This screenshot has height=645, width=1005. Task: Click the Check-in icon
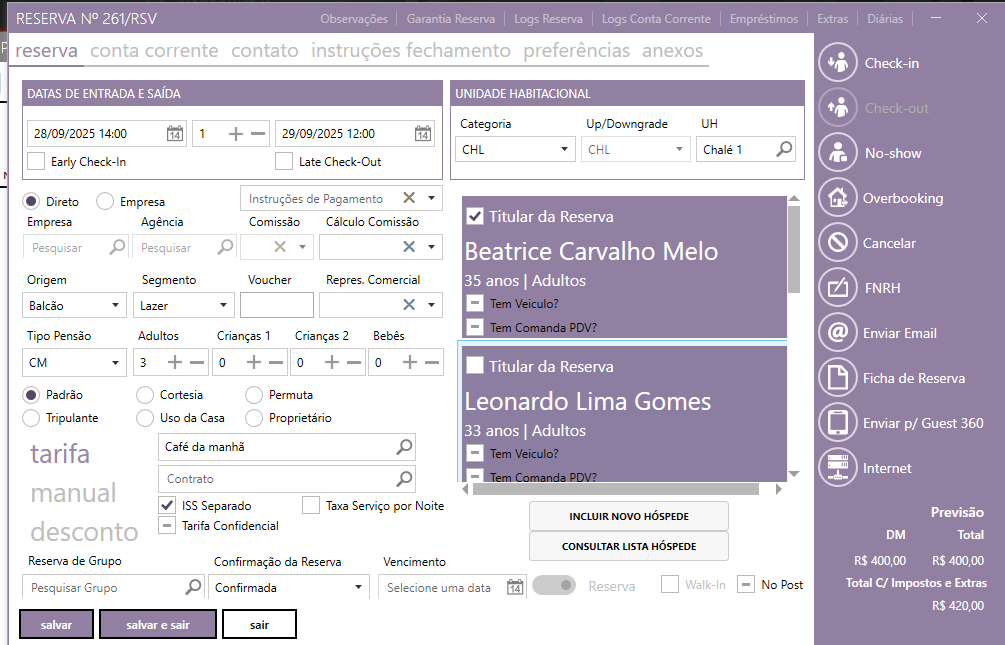coord(837,63)
